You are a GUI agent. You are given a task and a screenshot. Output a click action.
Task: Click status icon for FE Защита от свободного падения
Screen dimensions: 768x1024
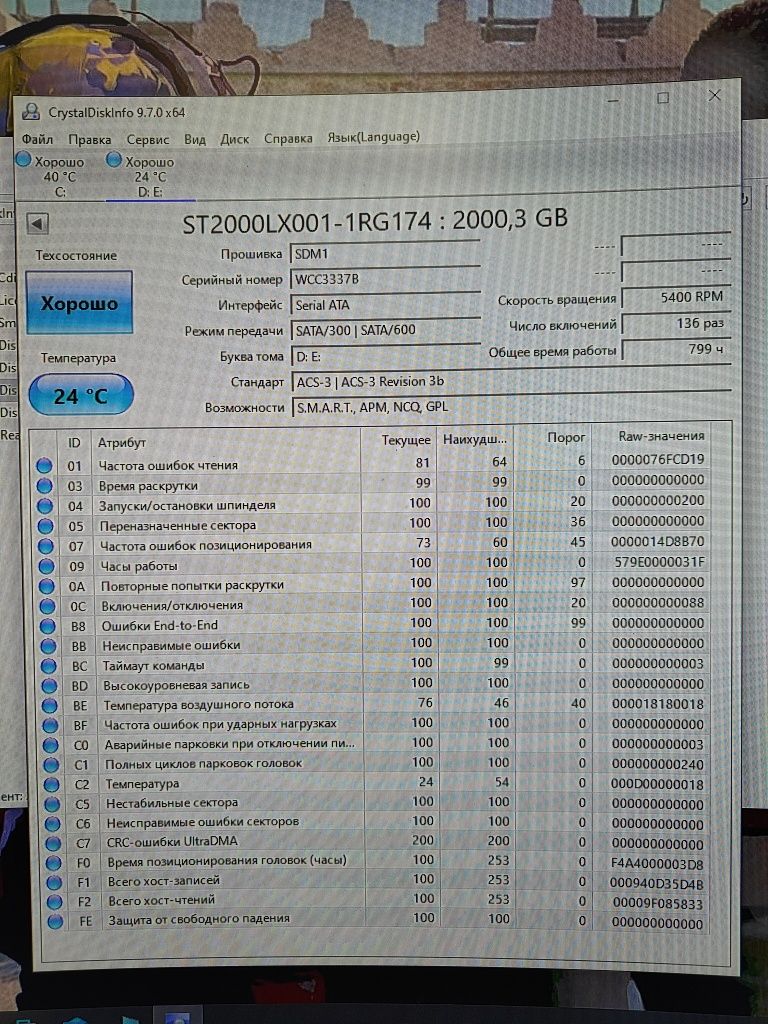pos(56,921)
